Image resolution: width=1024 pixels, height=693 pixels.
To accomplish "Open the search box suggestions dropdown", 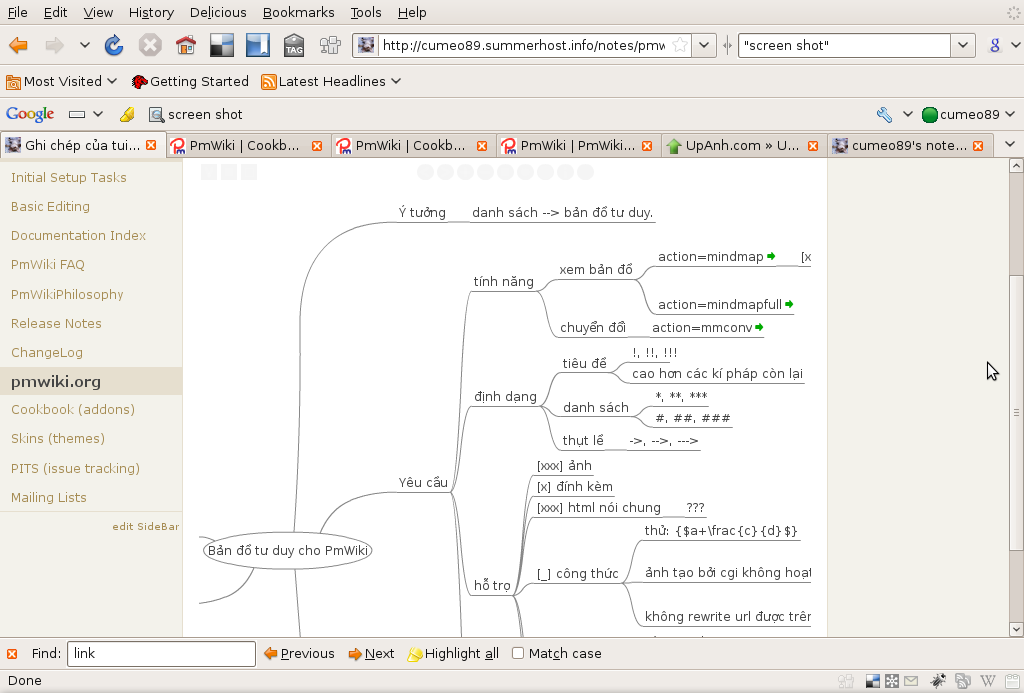I will (x=963, y=45).
